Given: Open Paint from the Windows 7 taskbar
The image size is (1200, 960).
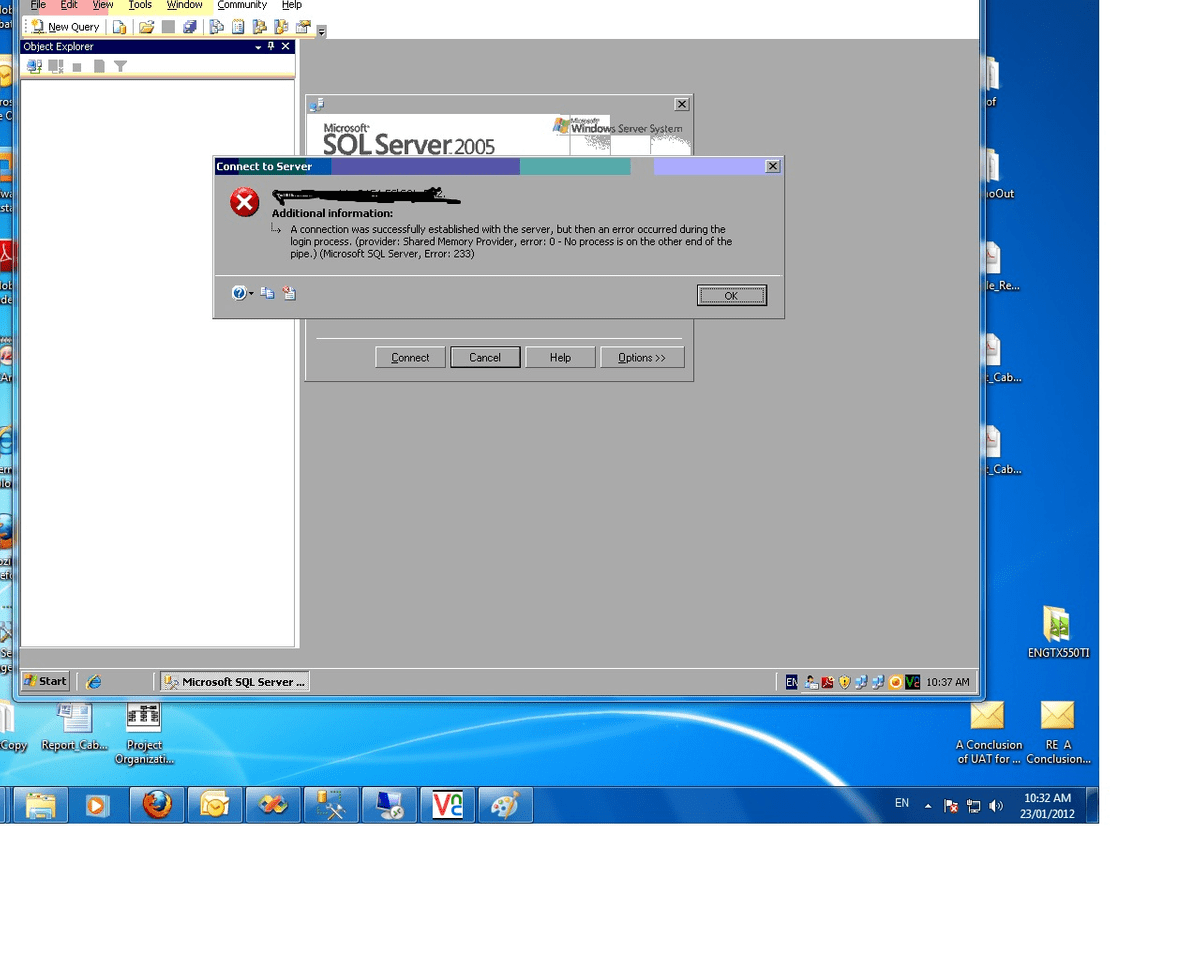Looking at the screenshot, I should coord(505,805).
